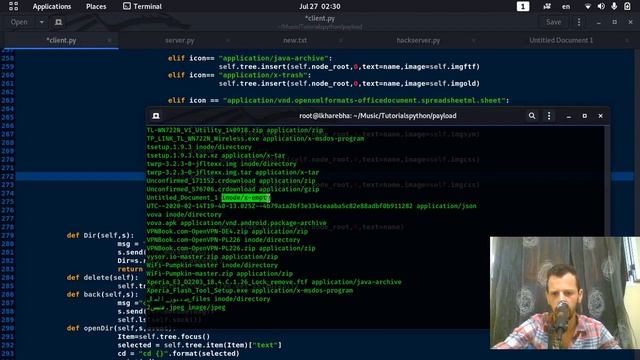This screenshot has height=360, width=640.
Task: Click the java-archive elif code line
Action: [250, 58]
